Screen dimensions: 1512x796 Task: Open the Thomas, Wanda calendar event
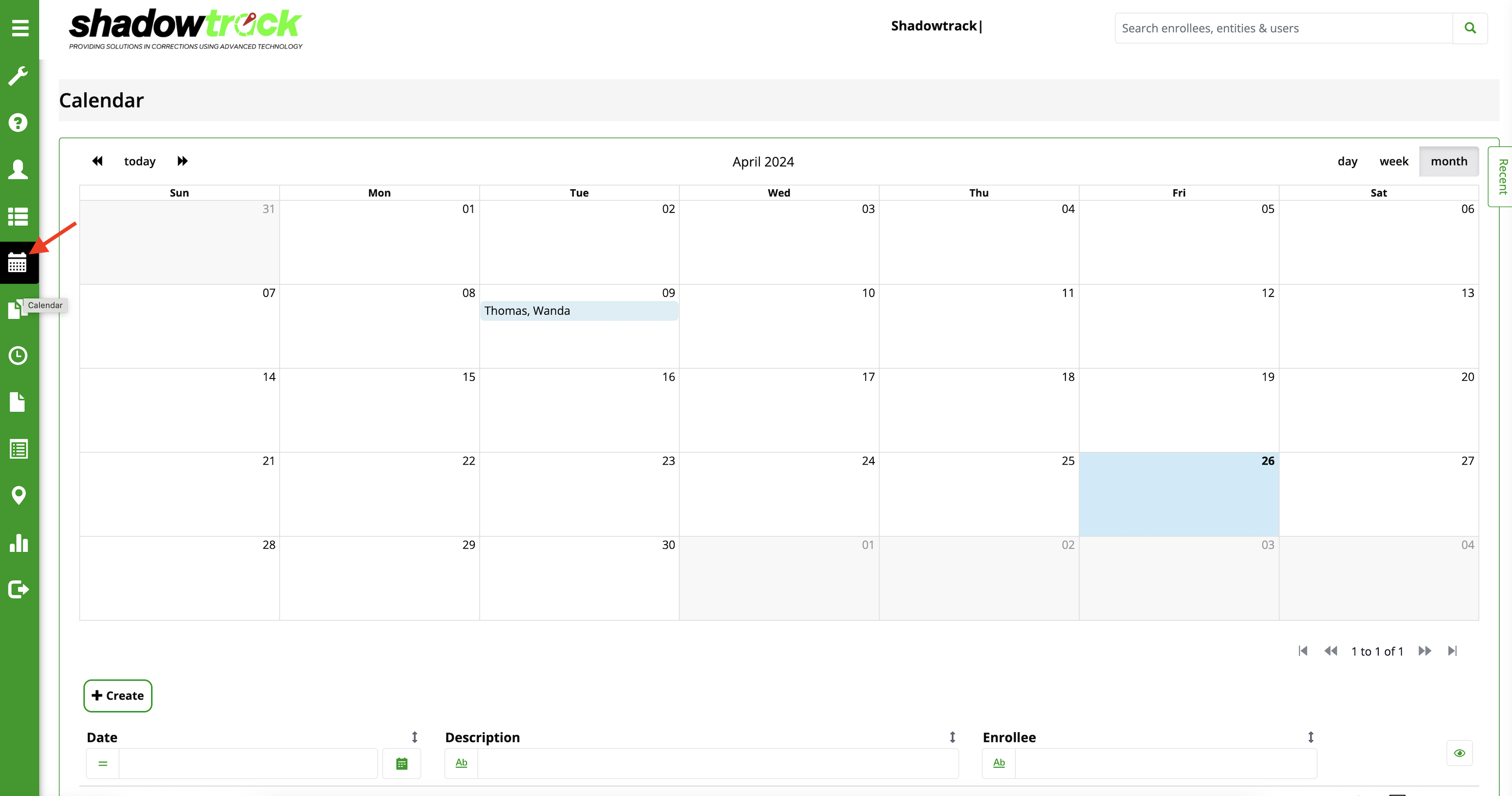578,311
